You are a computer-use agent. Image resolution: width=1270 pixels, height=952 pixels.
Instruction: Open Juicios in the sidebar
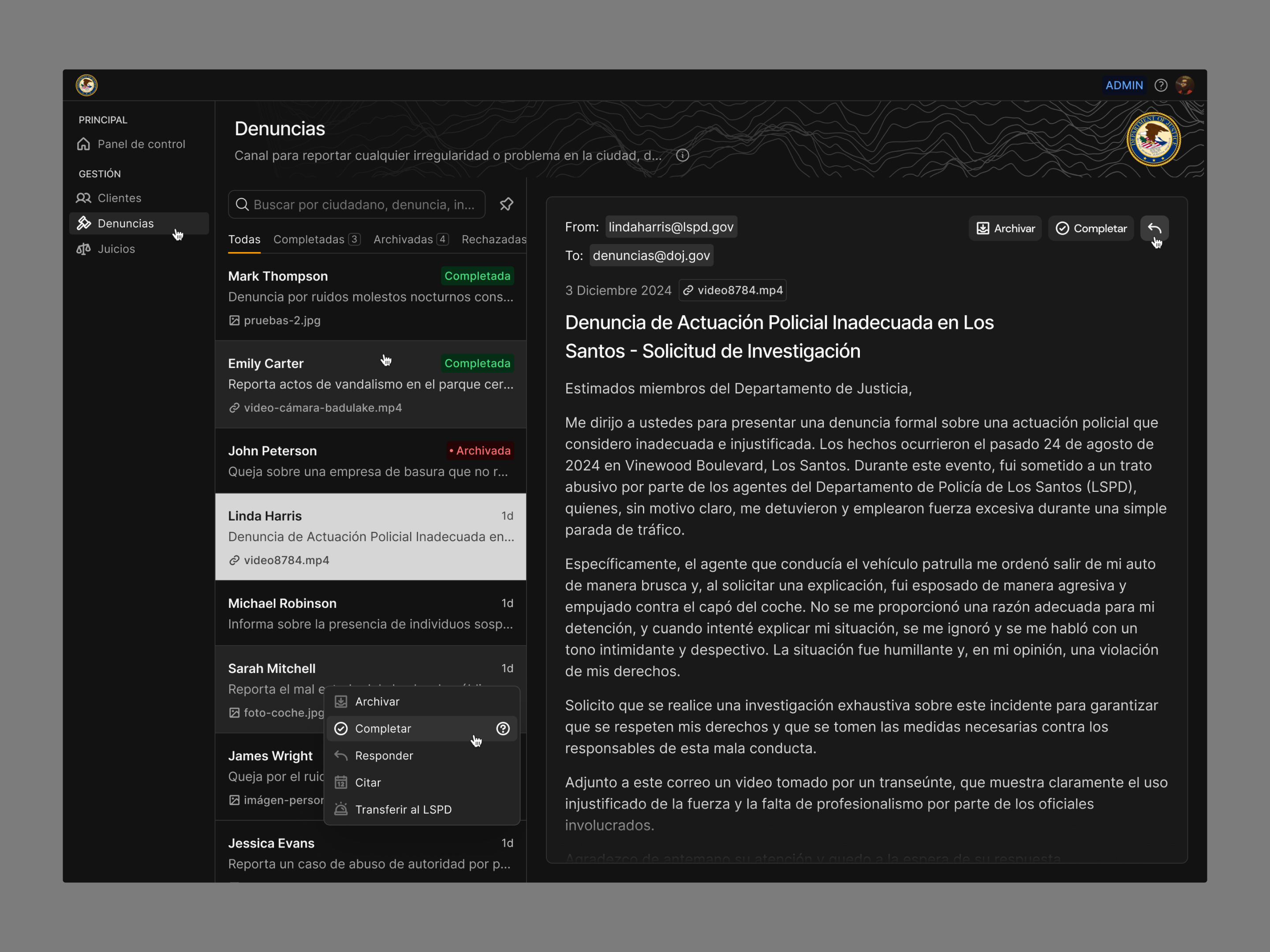pos(139,249)
